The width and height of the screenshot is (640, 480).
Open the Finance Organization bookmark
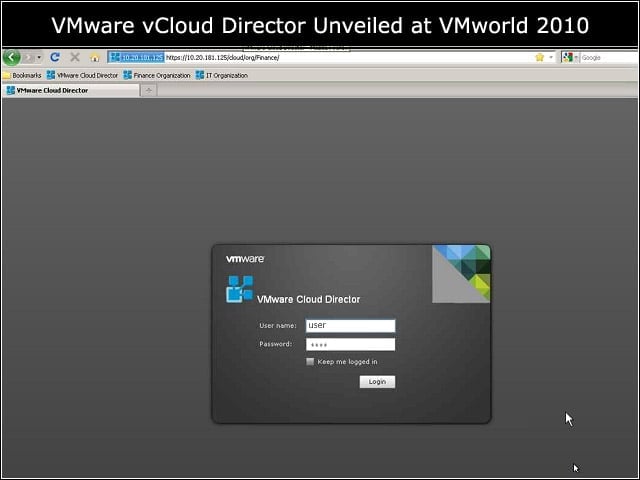tap(157, 76)
